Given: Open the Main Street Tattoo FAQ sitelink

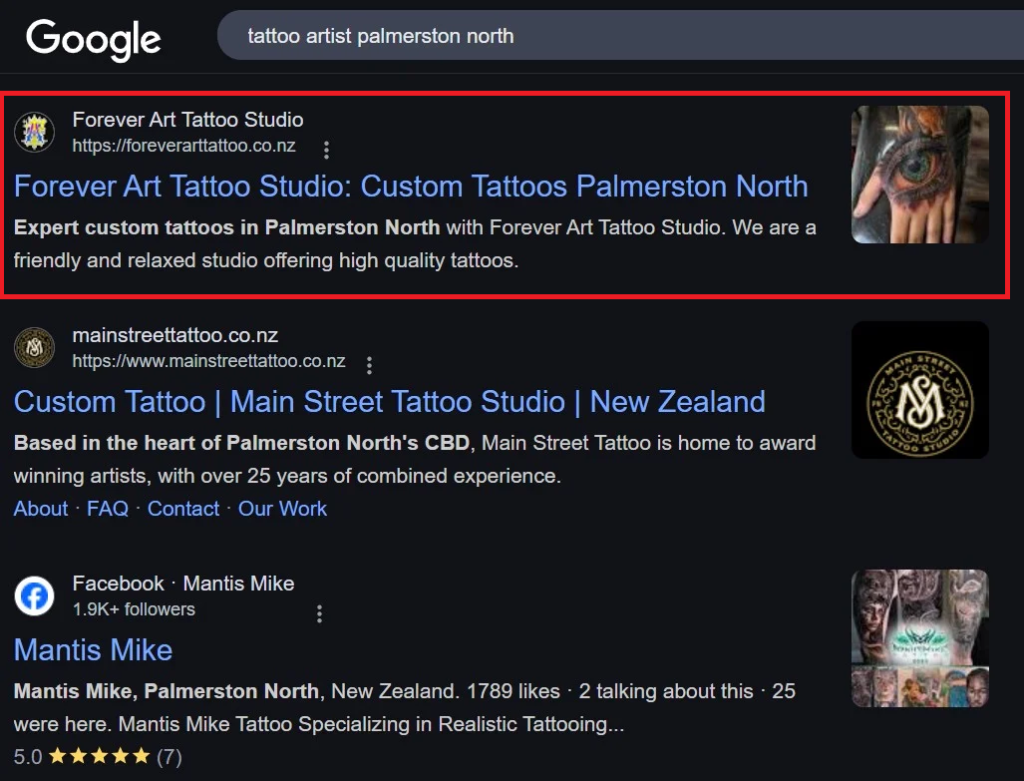Looking at the screenshot, I should (108, 509).
